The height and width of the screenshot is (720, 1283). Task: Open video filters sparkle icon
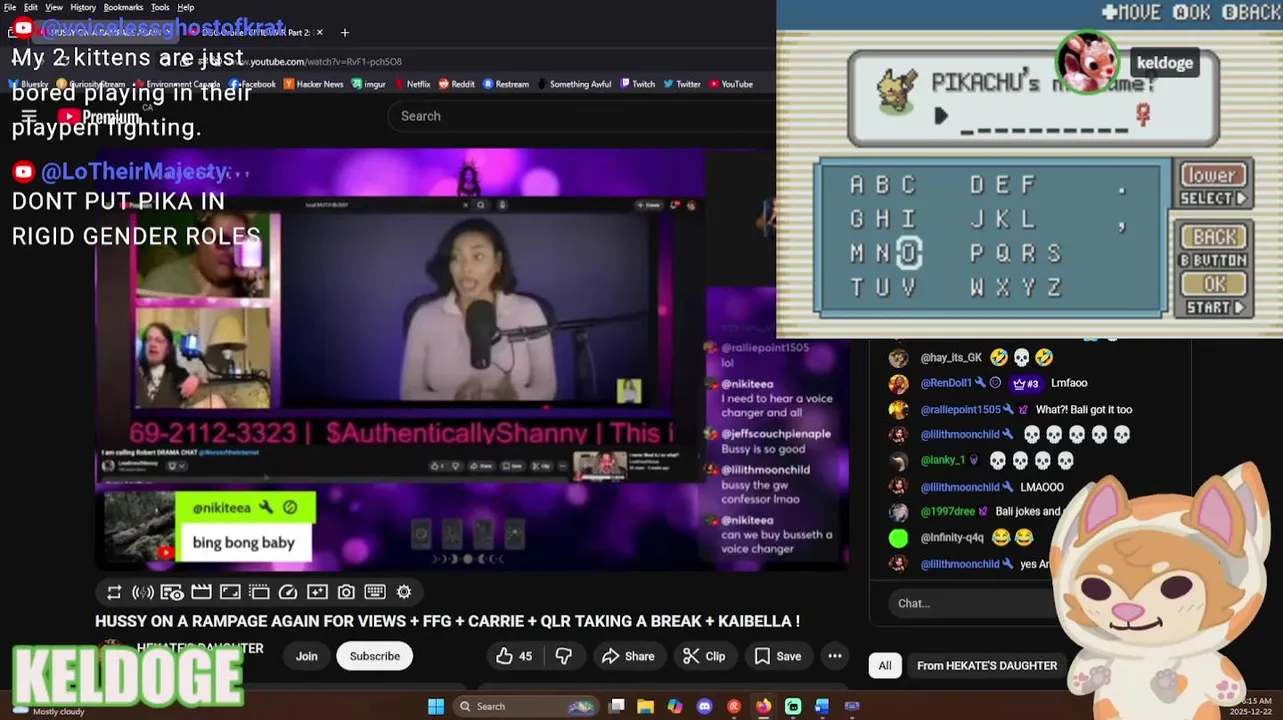[317, 592]
